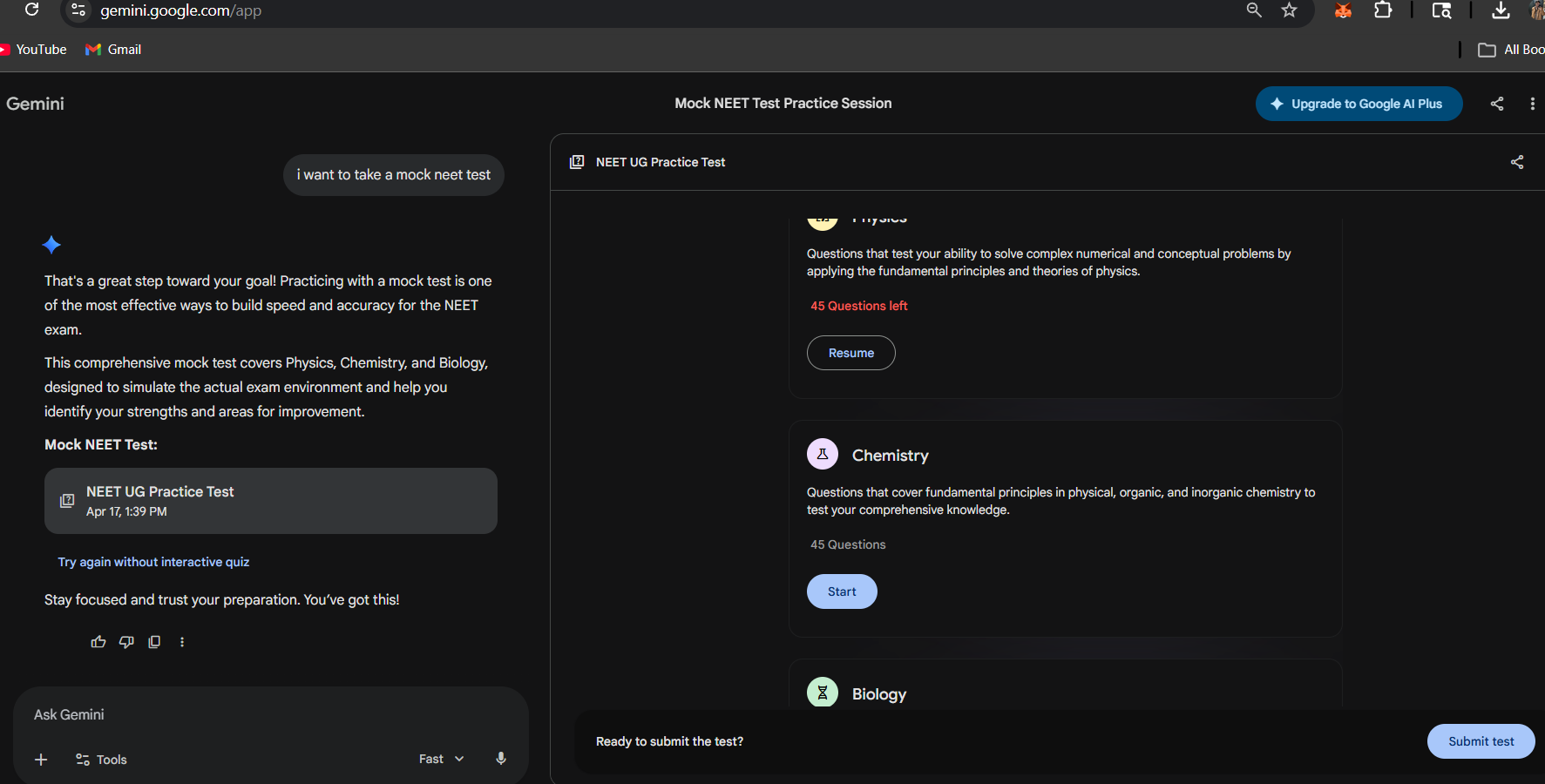The height and width of the screenshot is (784, 1545).
Task: Open the Extensions puzzle icon
Action: click(1383, 11)
